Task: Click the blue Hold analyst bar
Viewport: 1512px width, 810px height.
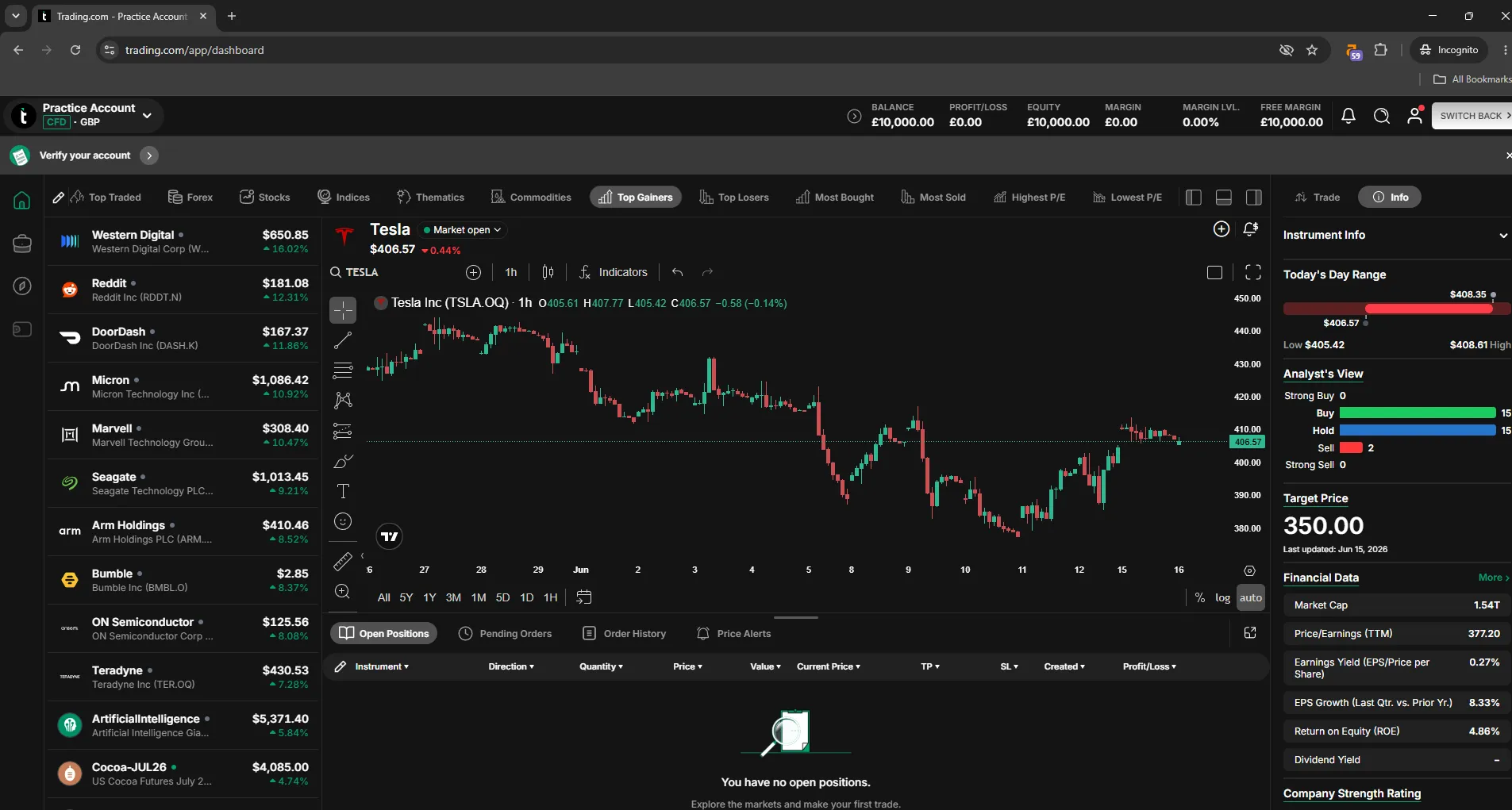Action: [1418, 430]
